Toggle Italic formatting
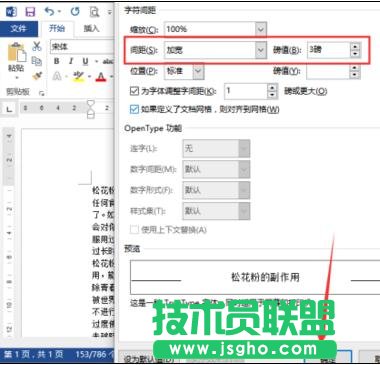Screen dimensions: 380x365 (x=71, y=61)
